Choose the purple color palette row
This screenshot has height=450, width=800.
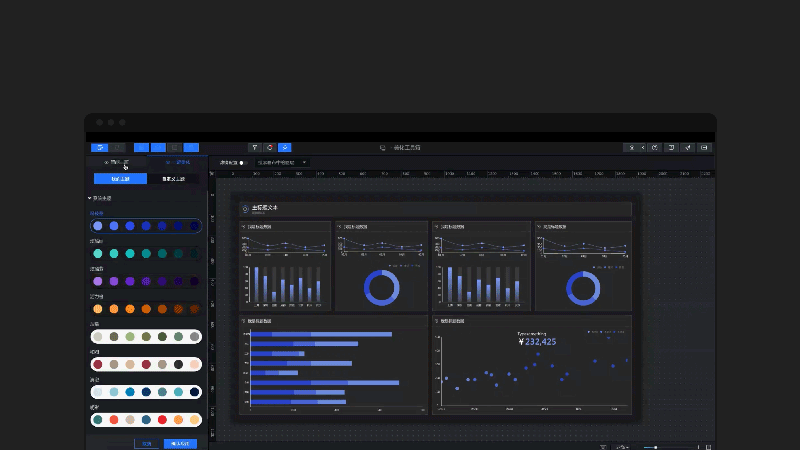click(x=146, y=281)
